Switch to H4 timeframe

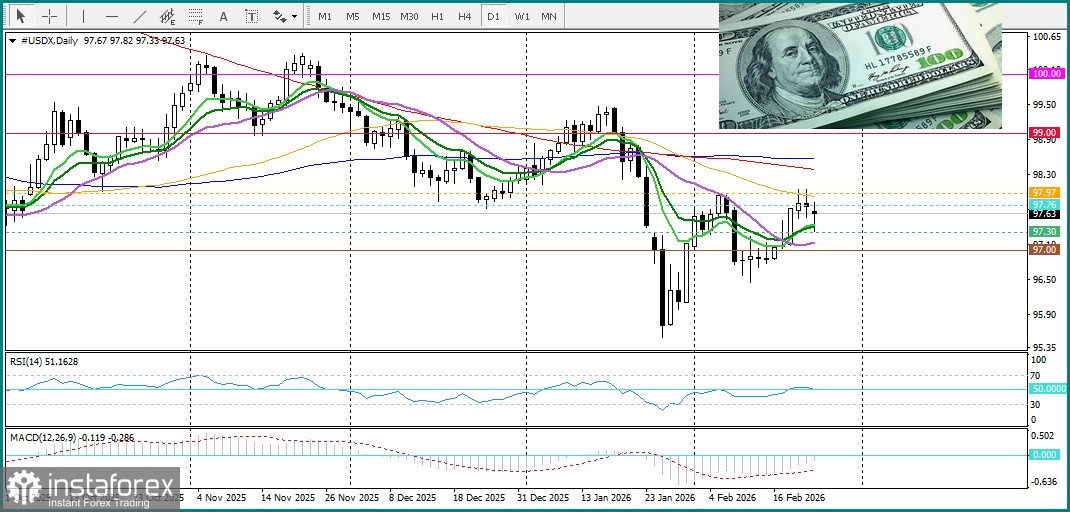click(x=464, y=17)
